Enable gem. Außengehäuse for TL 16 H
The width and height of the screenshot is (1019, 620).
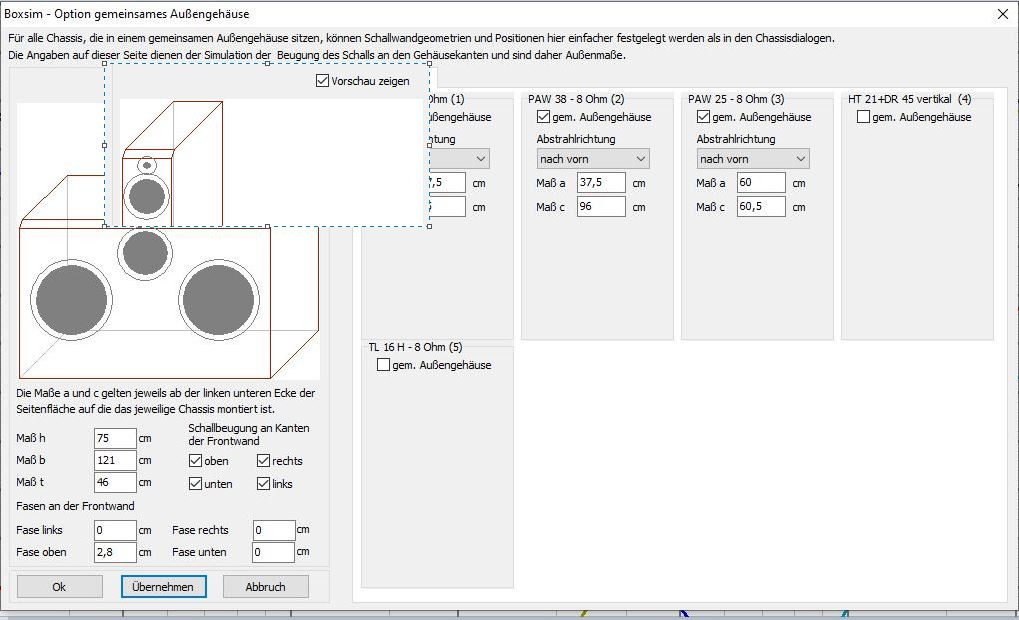pos(383,365)
